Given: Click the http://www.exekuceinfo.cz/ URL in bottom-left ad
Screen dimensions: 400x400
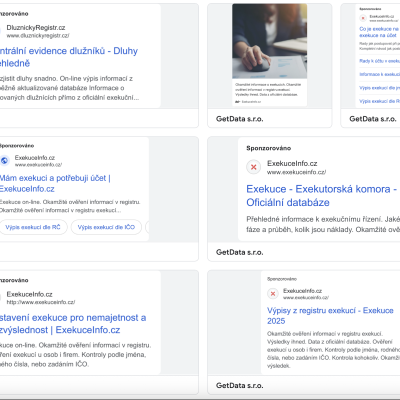Looking at the screenshot, I should click(41, 302).
